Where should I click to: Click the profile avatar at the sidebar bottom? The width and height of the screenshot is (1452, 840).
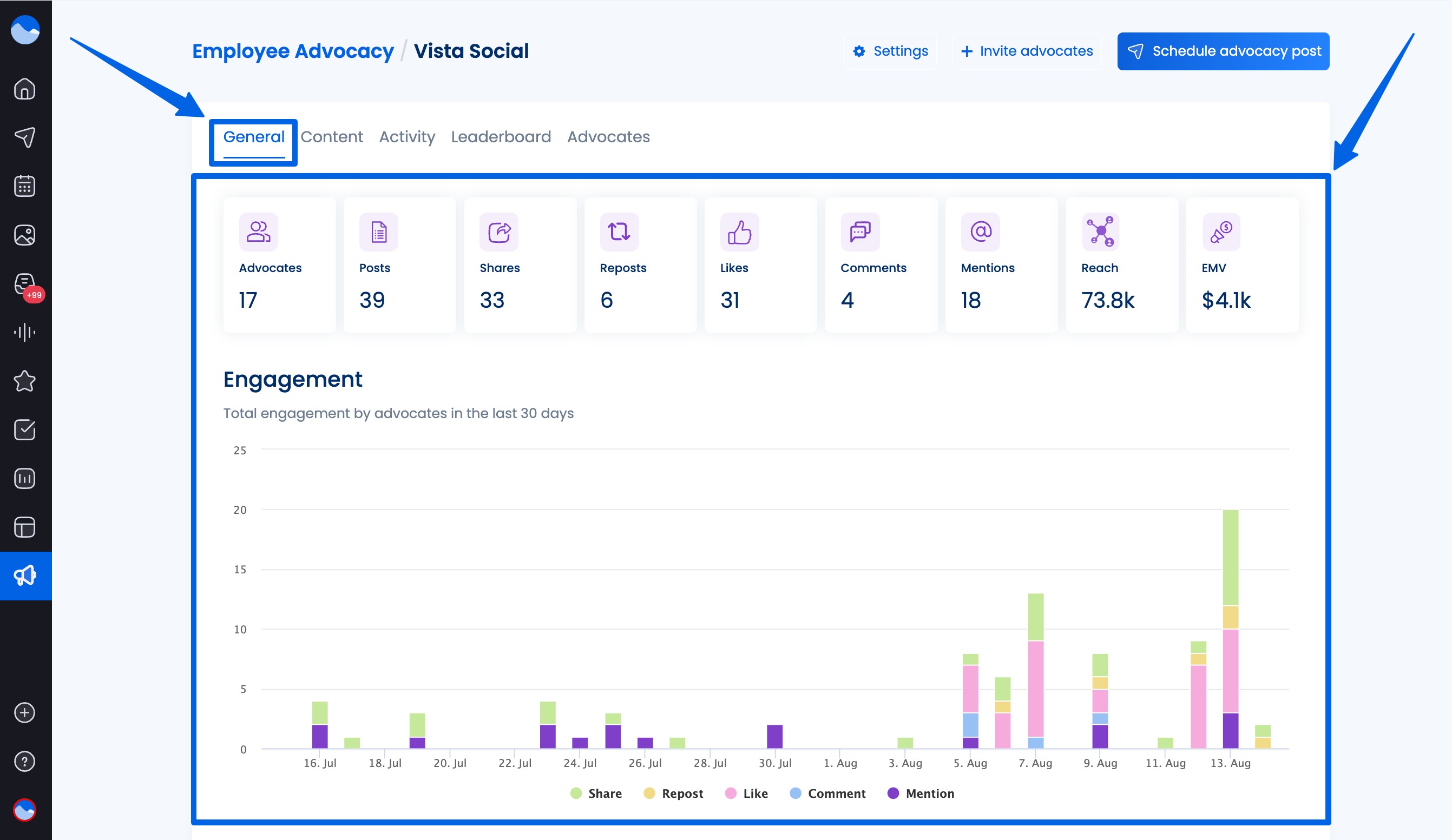pos(25,811)
